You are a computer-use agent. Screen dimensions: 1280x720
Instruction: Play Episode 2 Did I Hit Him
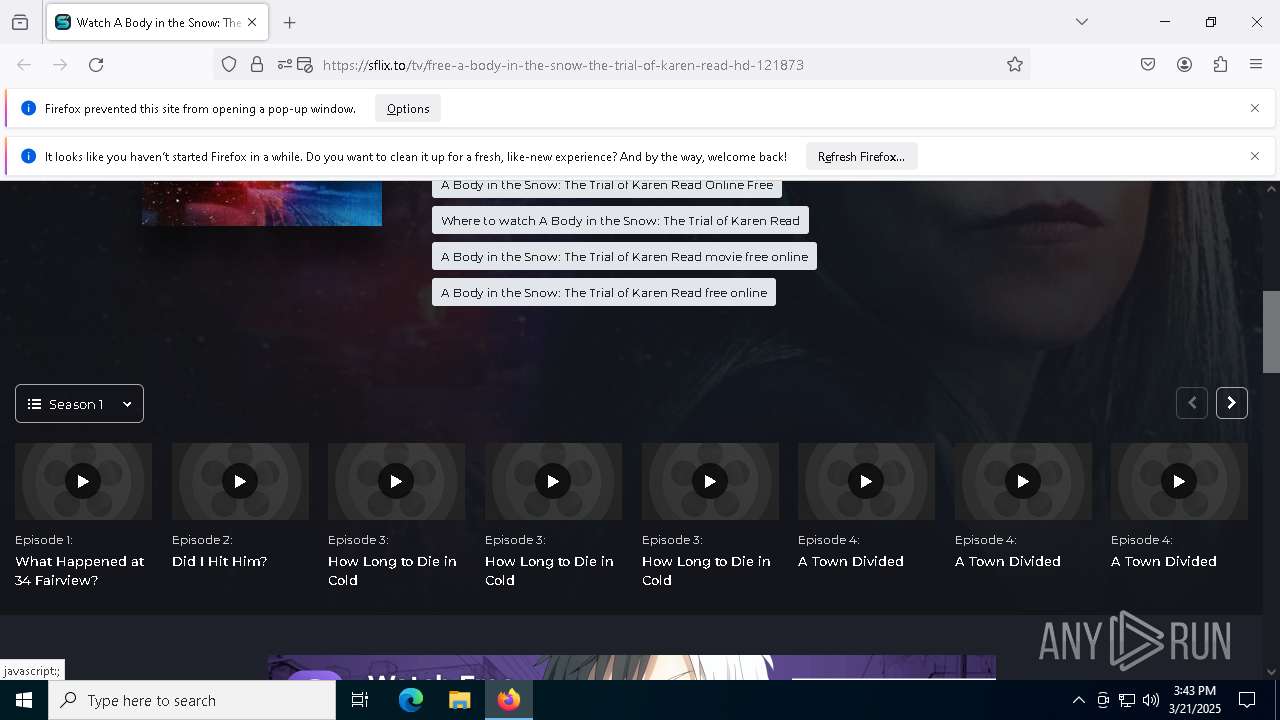(x=240, y=481)
